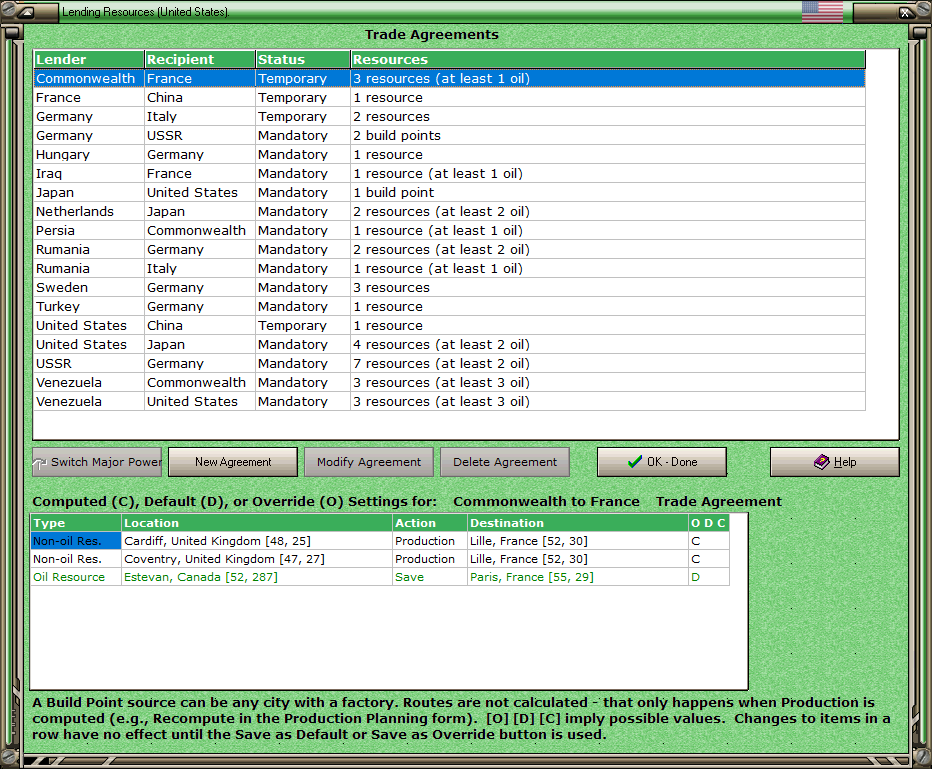This screenshot has height=769, width=932.
Task: Select the Hungary lender row
Action: [449, 155]
